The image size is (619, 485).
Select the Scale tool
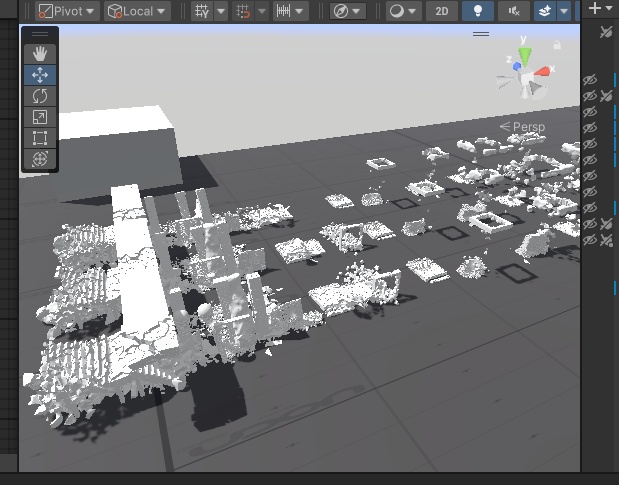[40, 117]
